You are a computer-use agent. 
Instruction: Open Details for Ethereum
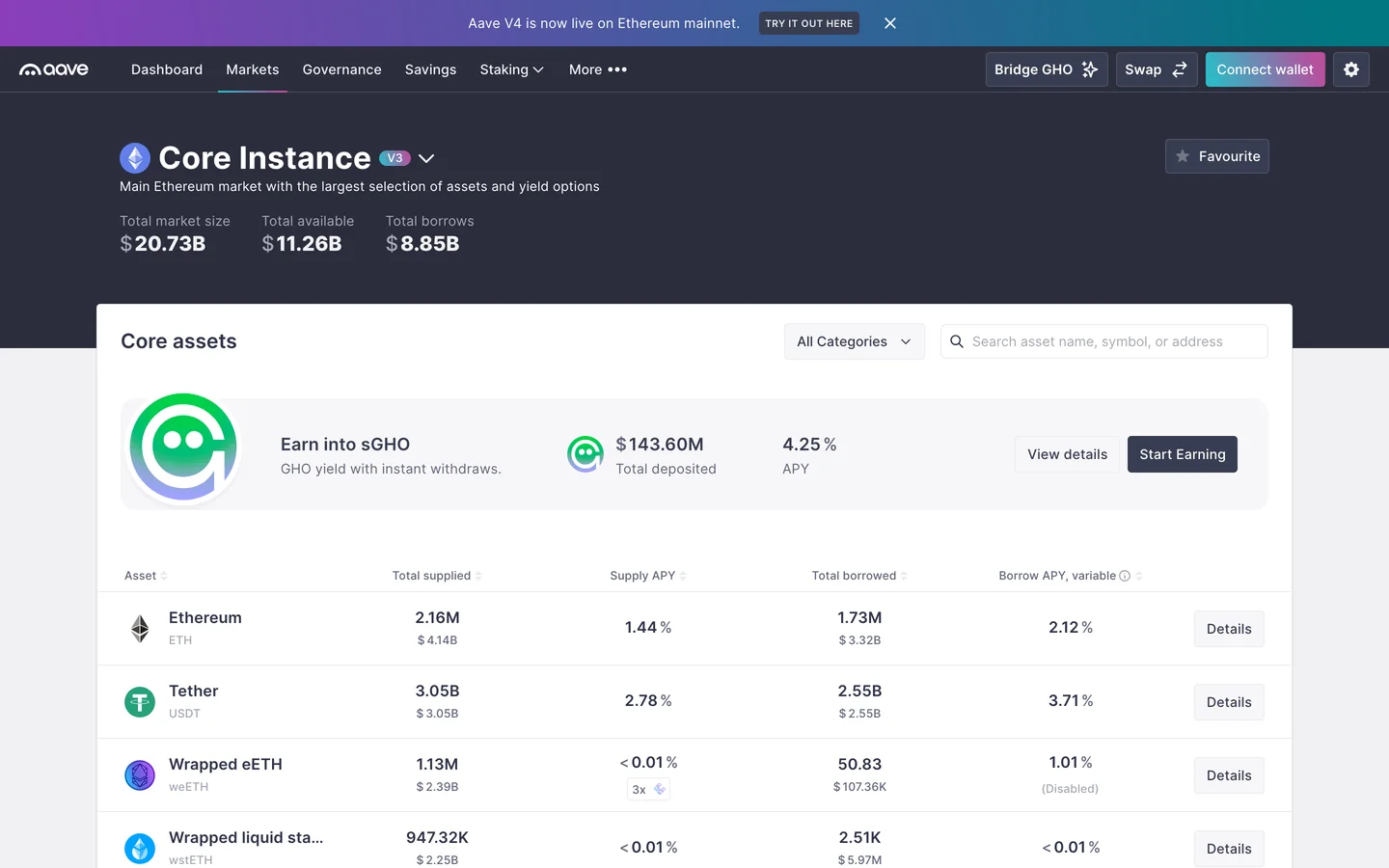pos(1229,629)
